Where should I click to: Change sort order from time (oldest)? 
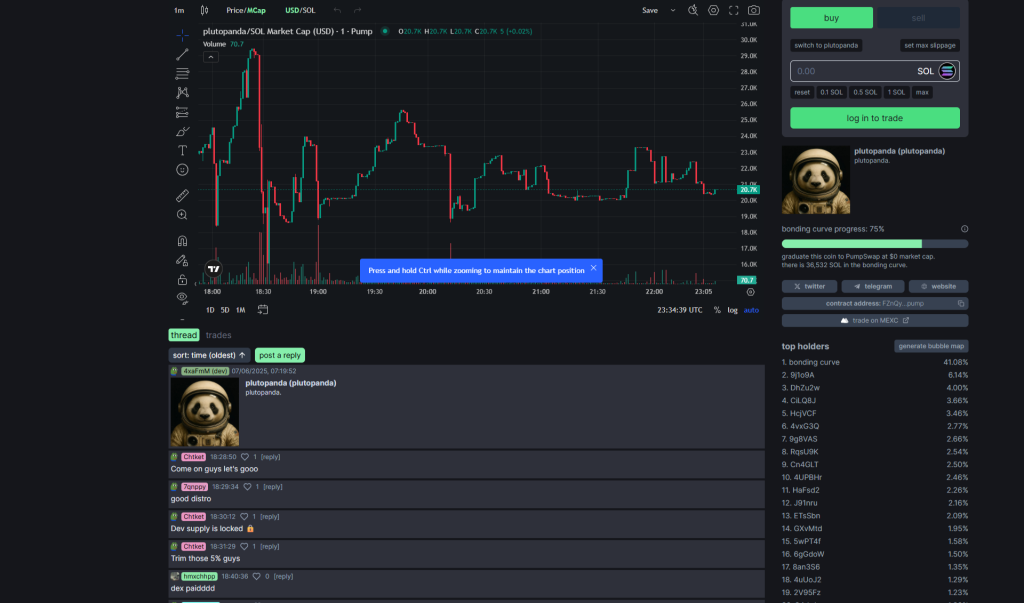209,355
